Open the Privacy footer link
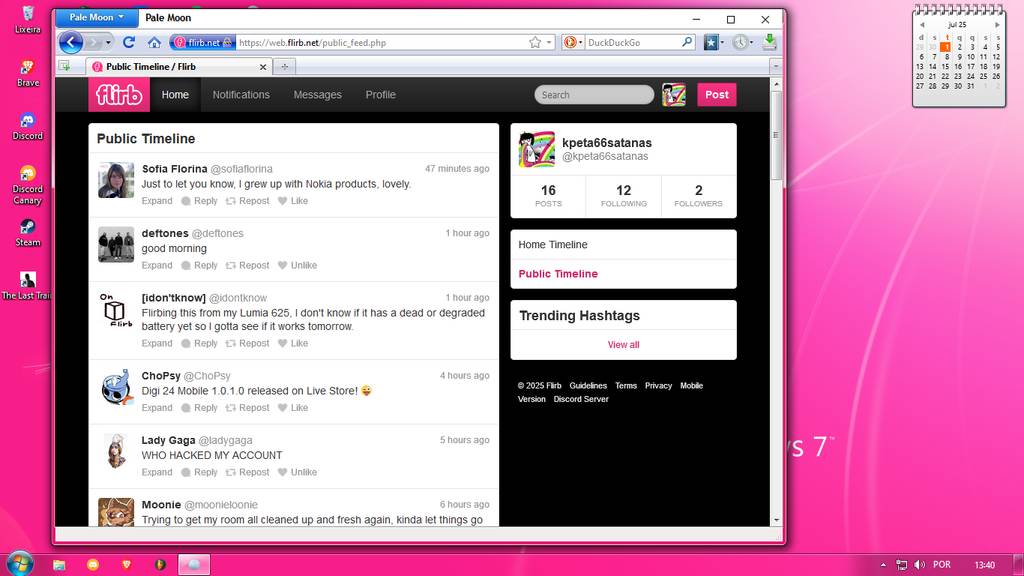The width and height of the screenshot is (1024, 576). [x=658, y=386]
